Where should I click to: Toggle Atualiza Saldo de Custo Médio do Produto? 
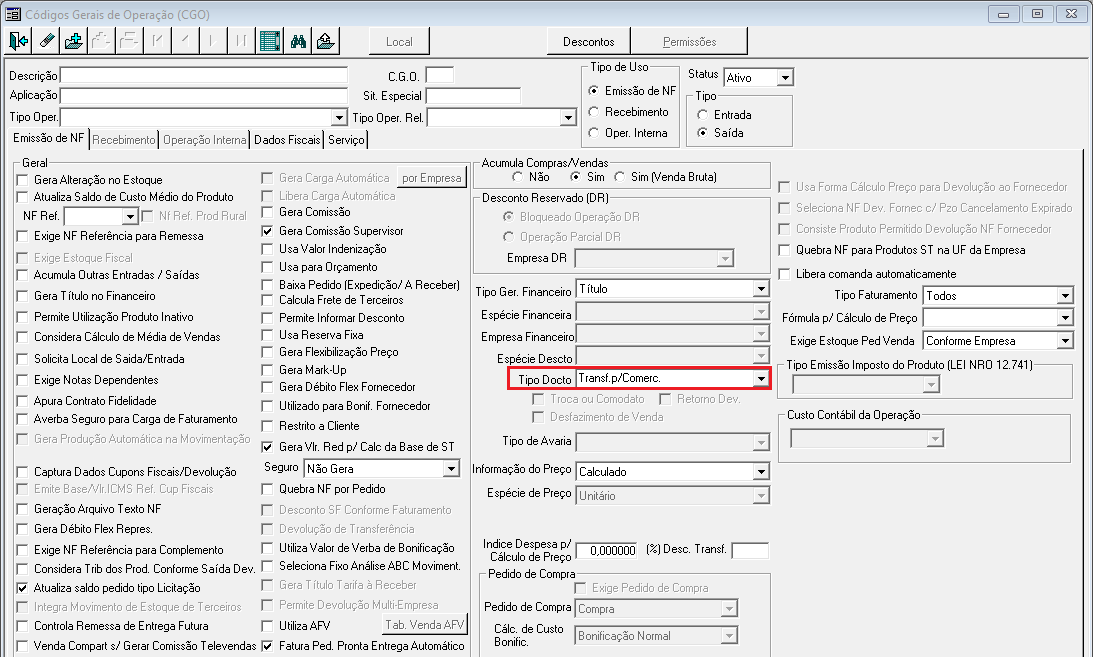pos(22,197)
